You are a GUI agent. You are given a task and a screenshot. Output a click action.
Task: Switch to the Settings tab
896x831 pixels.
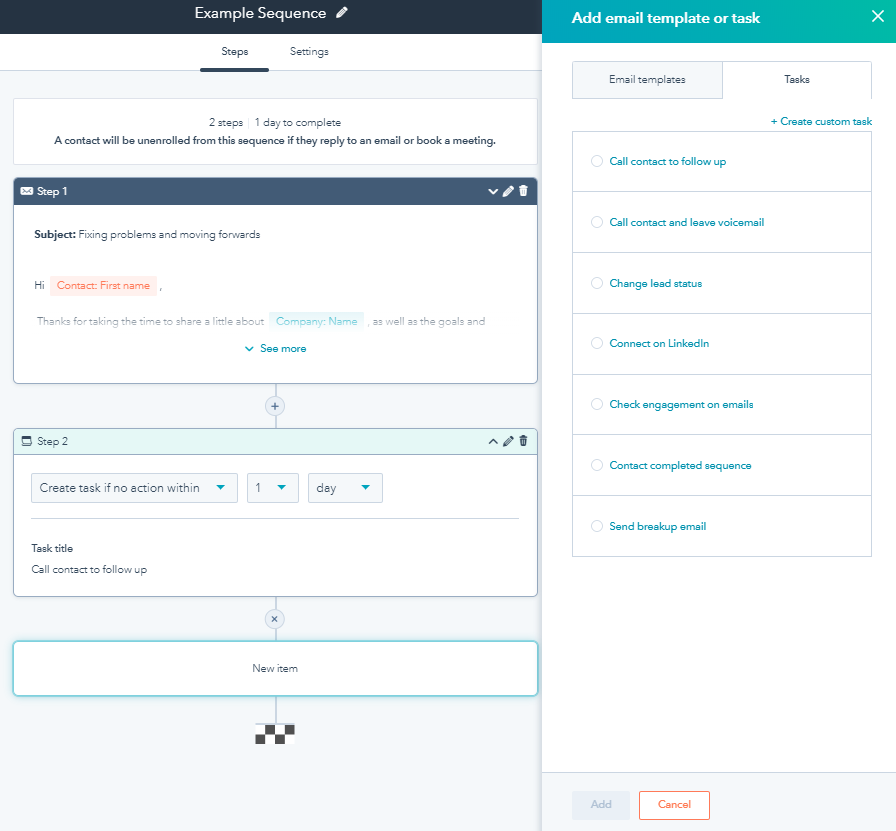point(309,52)
